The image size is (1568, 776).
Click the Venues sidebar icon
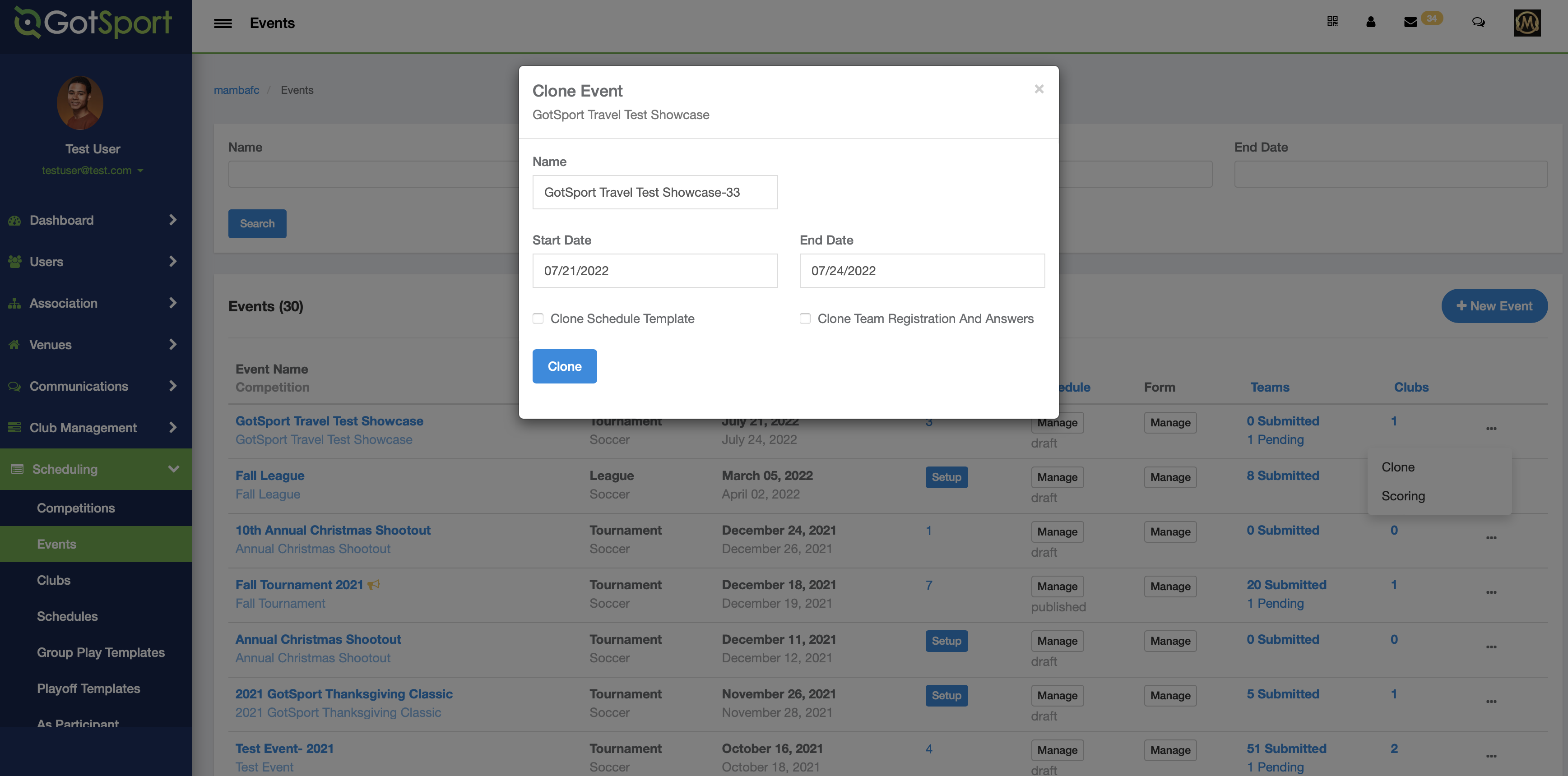coord(14,345)
